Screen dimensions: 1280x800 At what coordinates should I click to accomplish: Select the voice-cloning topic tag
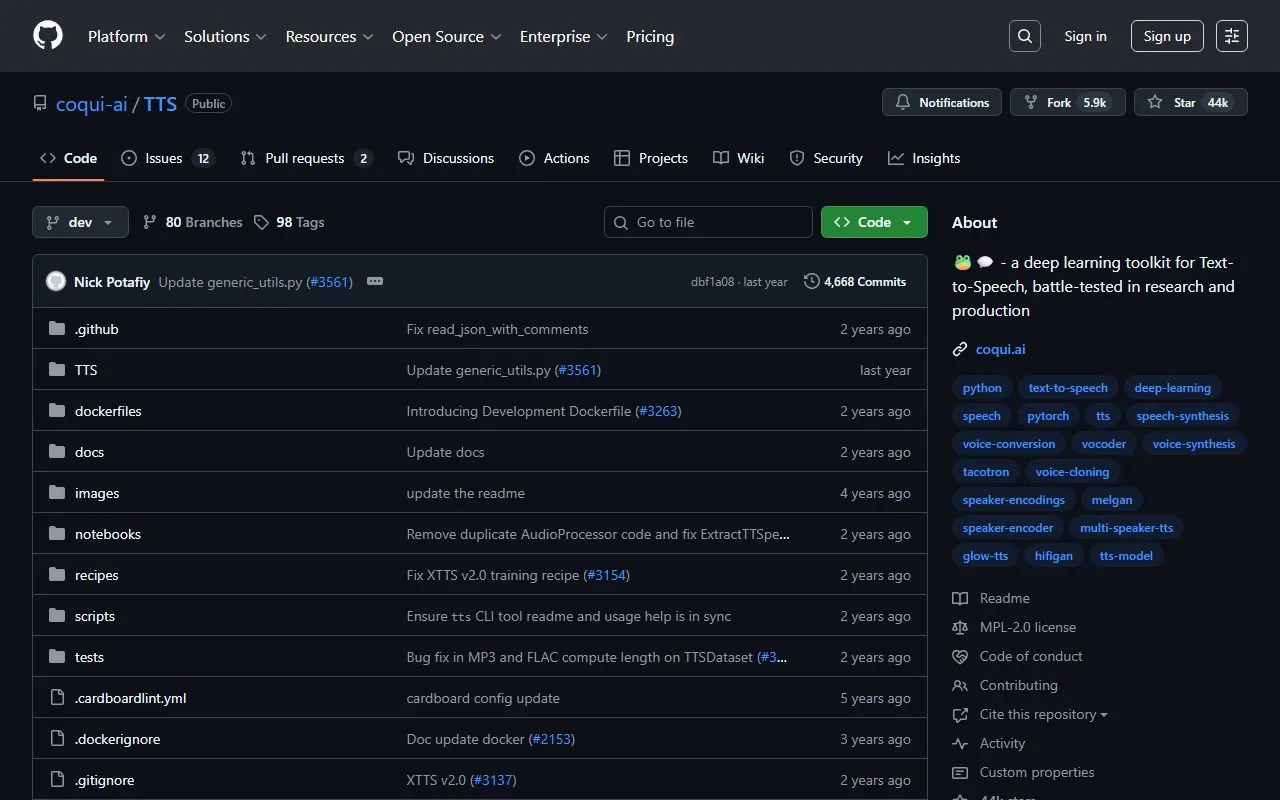[1072, 472]
